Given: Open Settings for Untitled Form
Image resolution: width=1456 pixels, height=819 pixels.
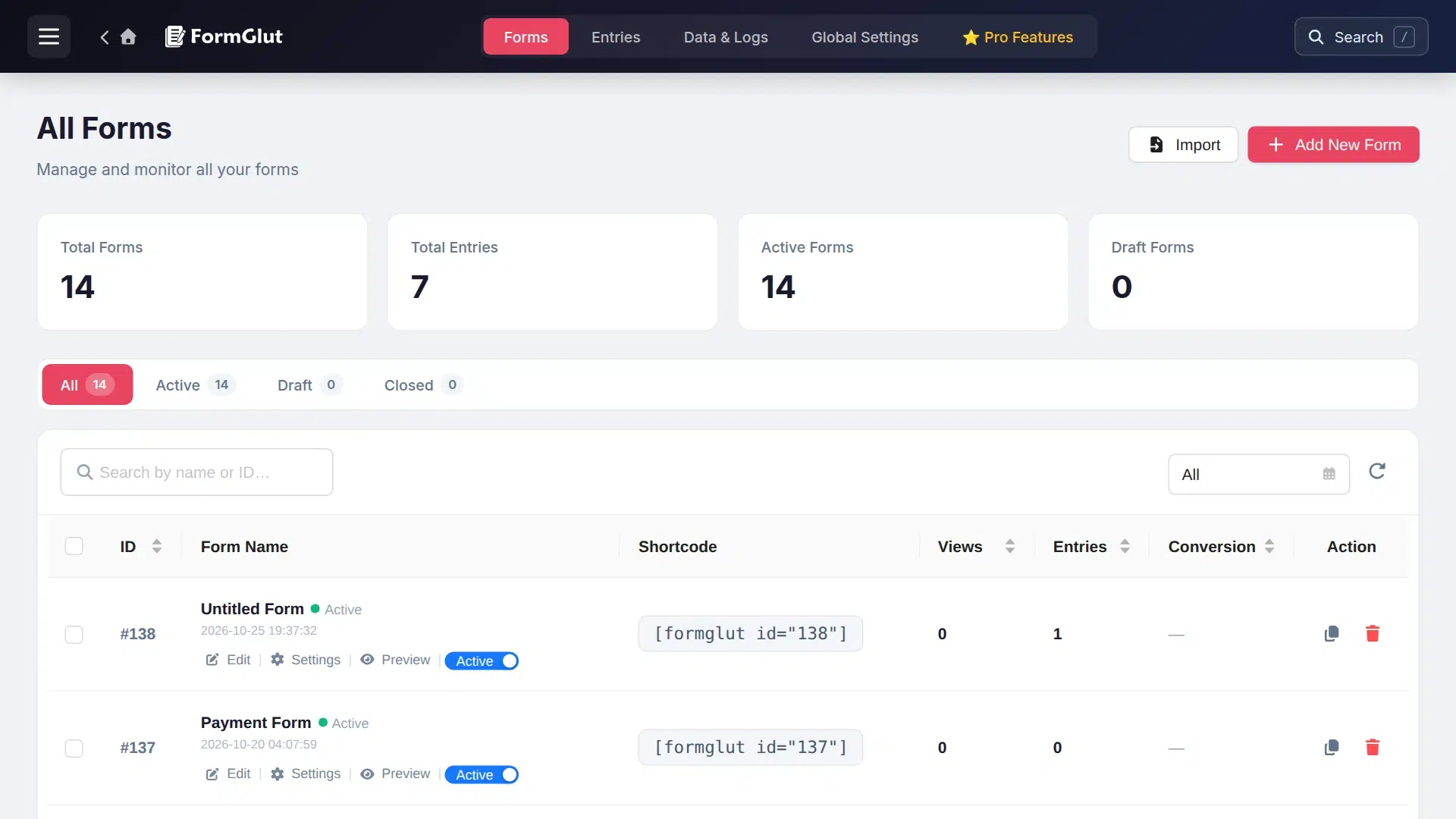Looking at the screenshot, I should [x=306, y=660].
